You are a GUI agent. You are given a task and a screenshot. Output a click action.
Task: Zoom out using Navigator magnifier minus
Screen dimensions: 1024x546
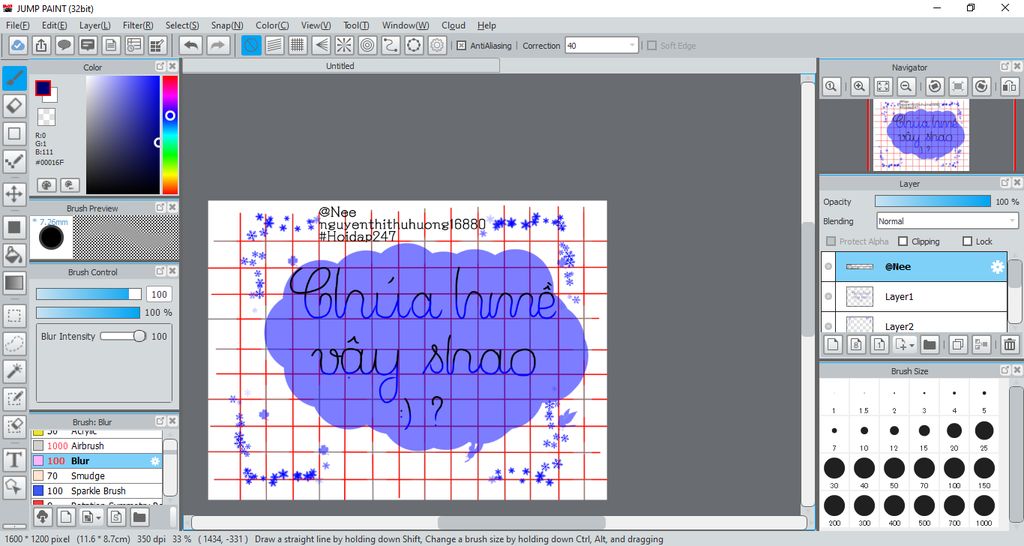click(x=906, y=86)
